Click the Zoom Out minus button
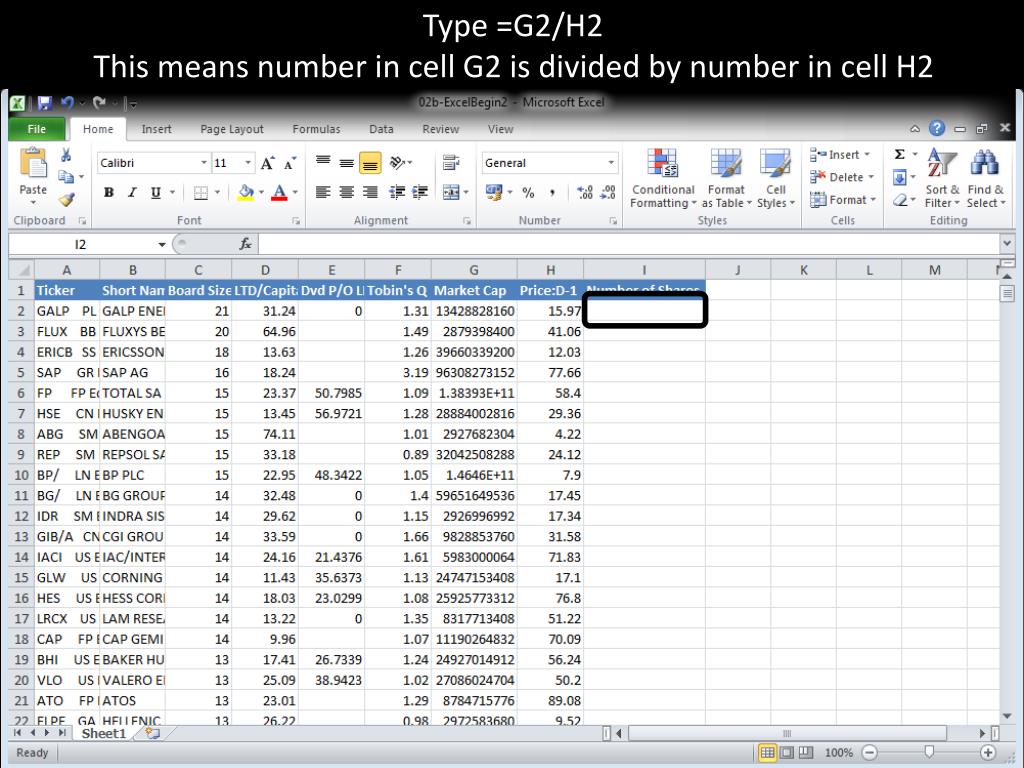 click(x=870, y=752)
